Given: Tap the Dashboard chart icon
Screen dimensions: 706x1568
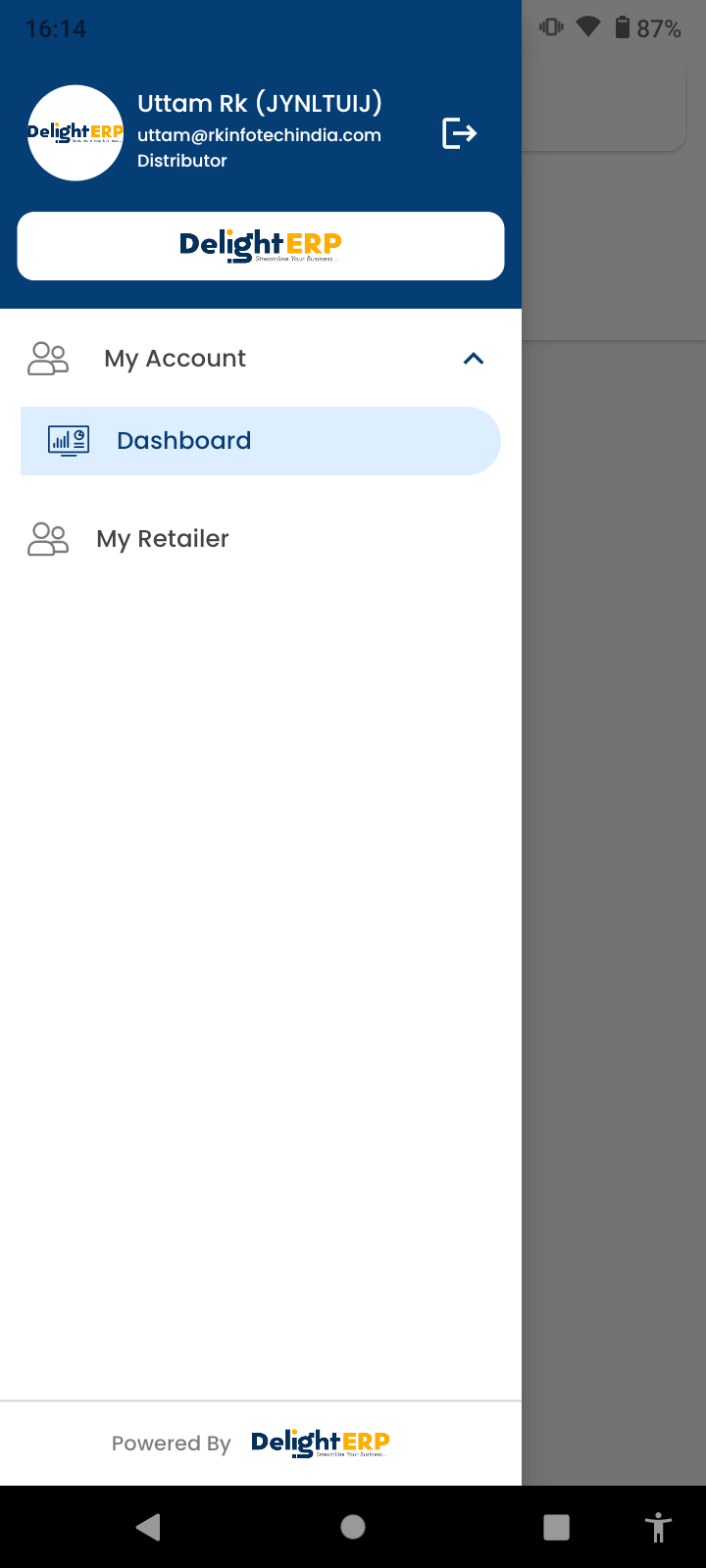Looking at the screenshot, I should tap(69, 441).
